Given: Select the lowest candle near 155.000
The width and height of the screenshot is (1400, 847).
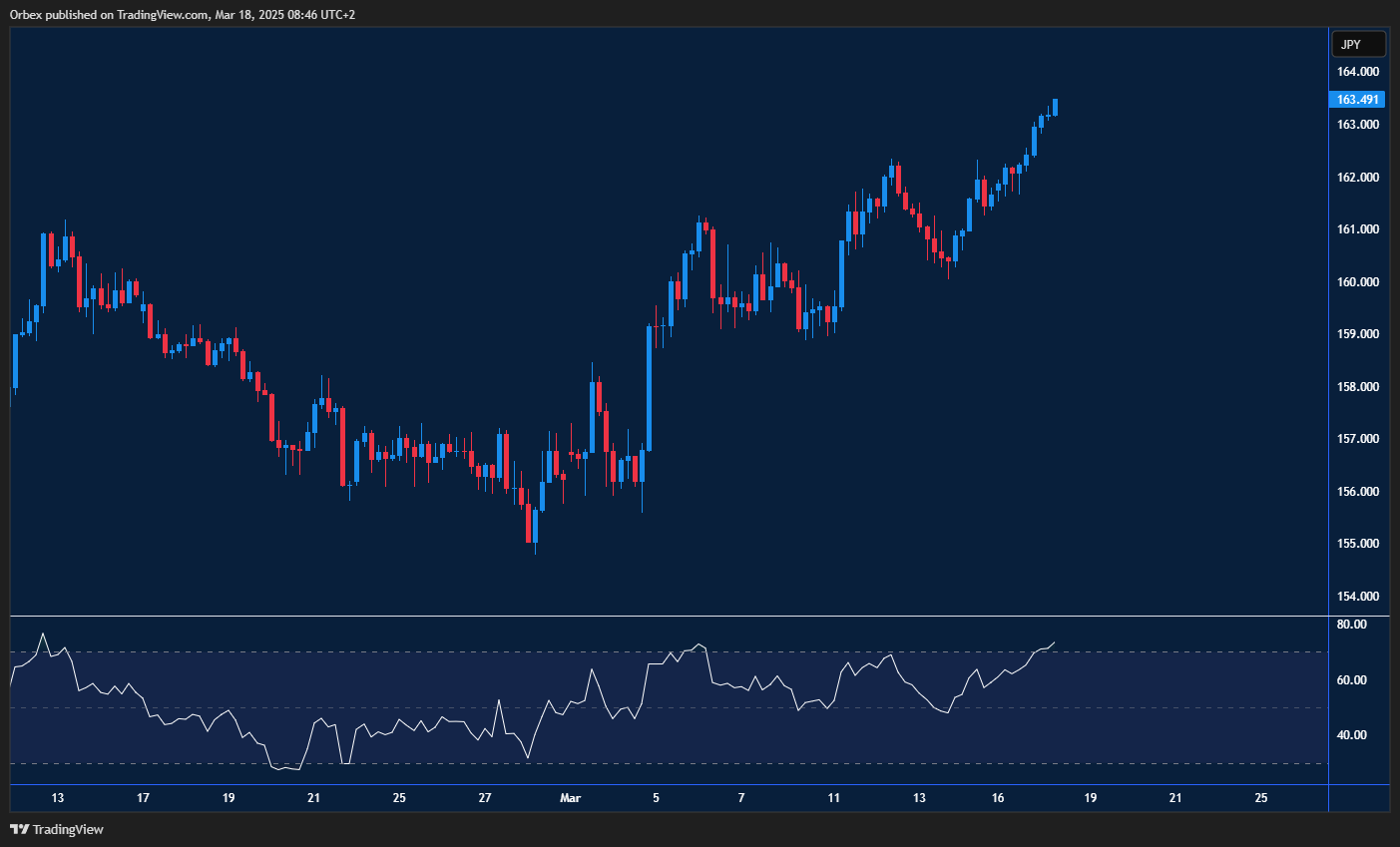Looking at the screenshot, I should (x=534, y=524).
